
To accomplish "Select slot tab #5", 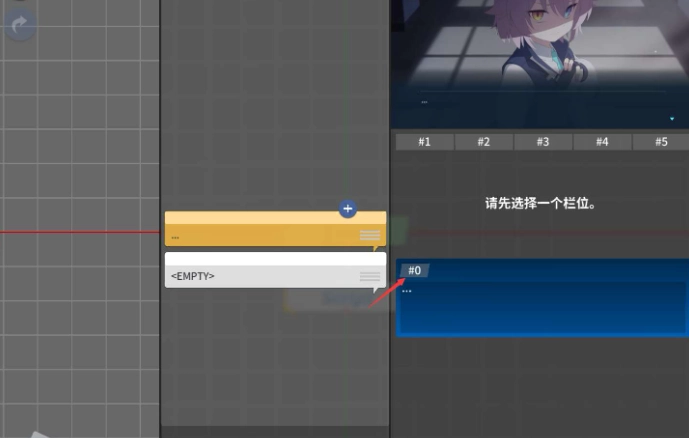I will [x=661, y=142].
